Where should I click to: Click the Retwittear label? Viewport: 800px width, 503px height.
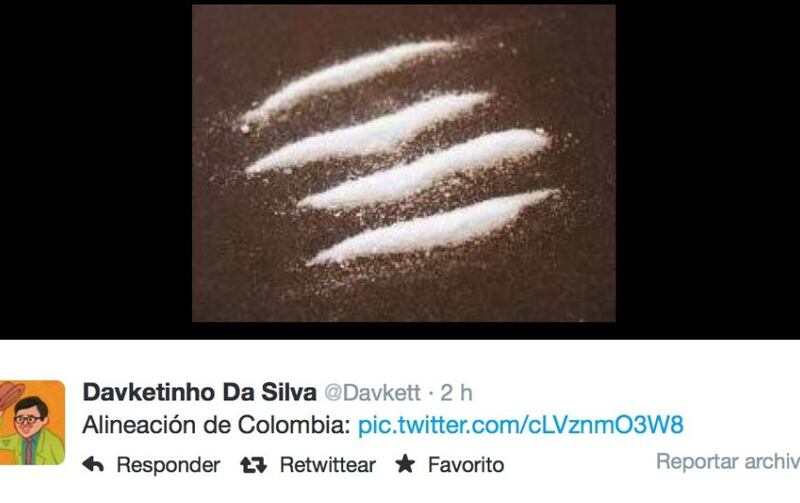point(328,465)
